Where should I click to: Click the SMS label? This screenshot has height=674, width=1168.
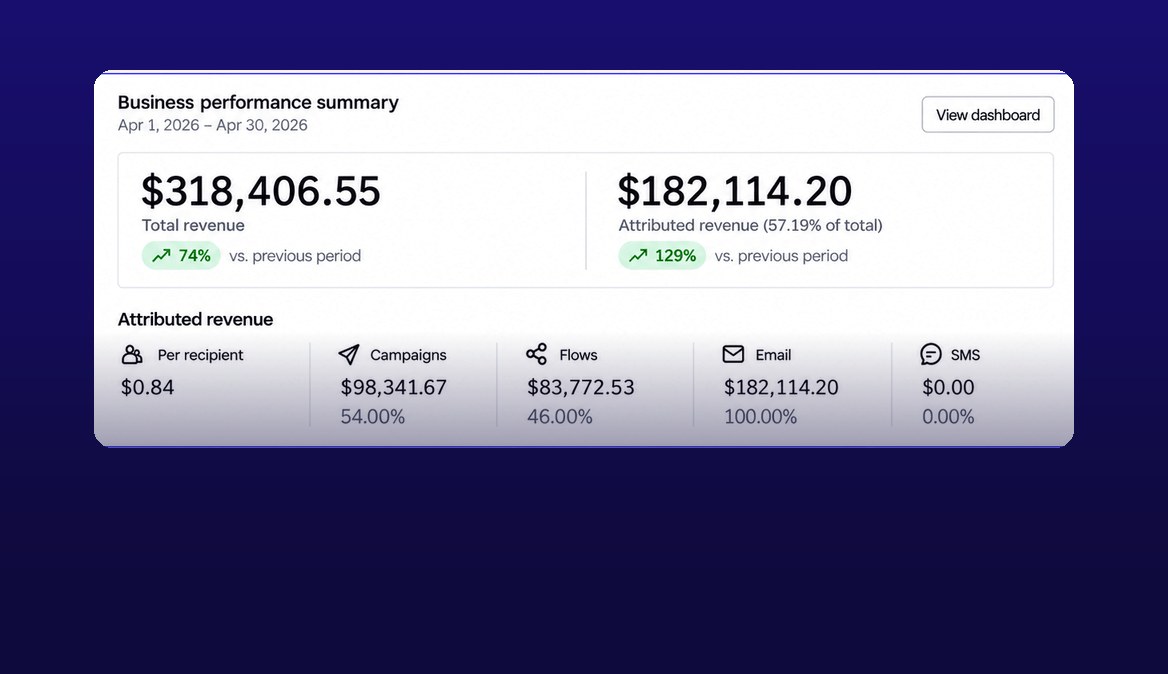[965, 355]
